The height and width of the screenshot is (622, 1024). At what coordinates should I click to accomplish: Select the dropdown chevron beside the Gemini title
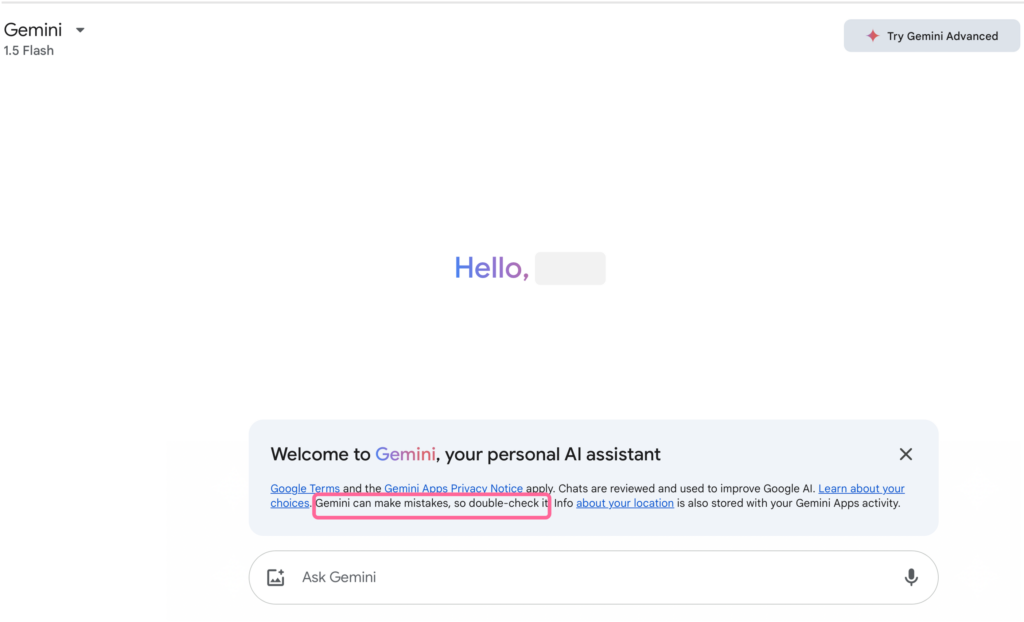point(80,30)
